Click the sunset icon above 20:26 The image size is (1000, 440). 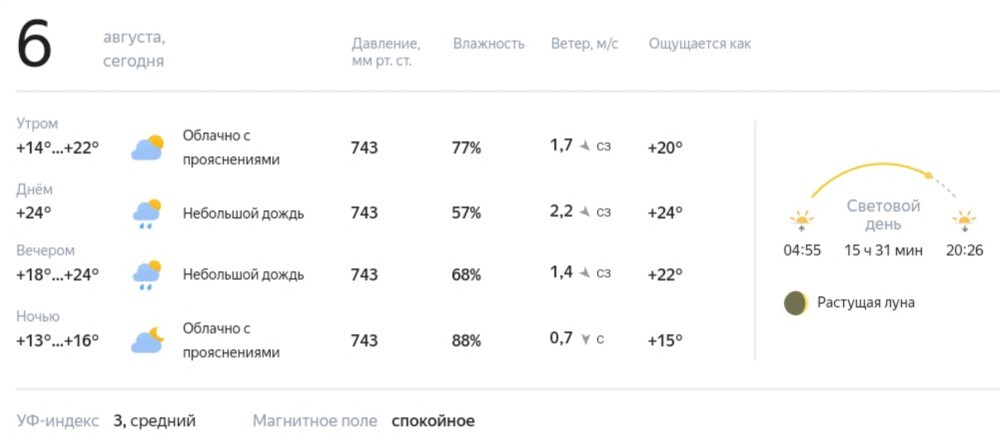click(x=964, y=221)
